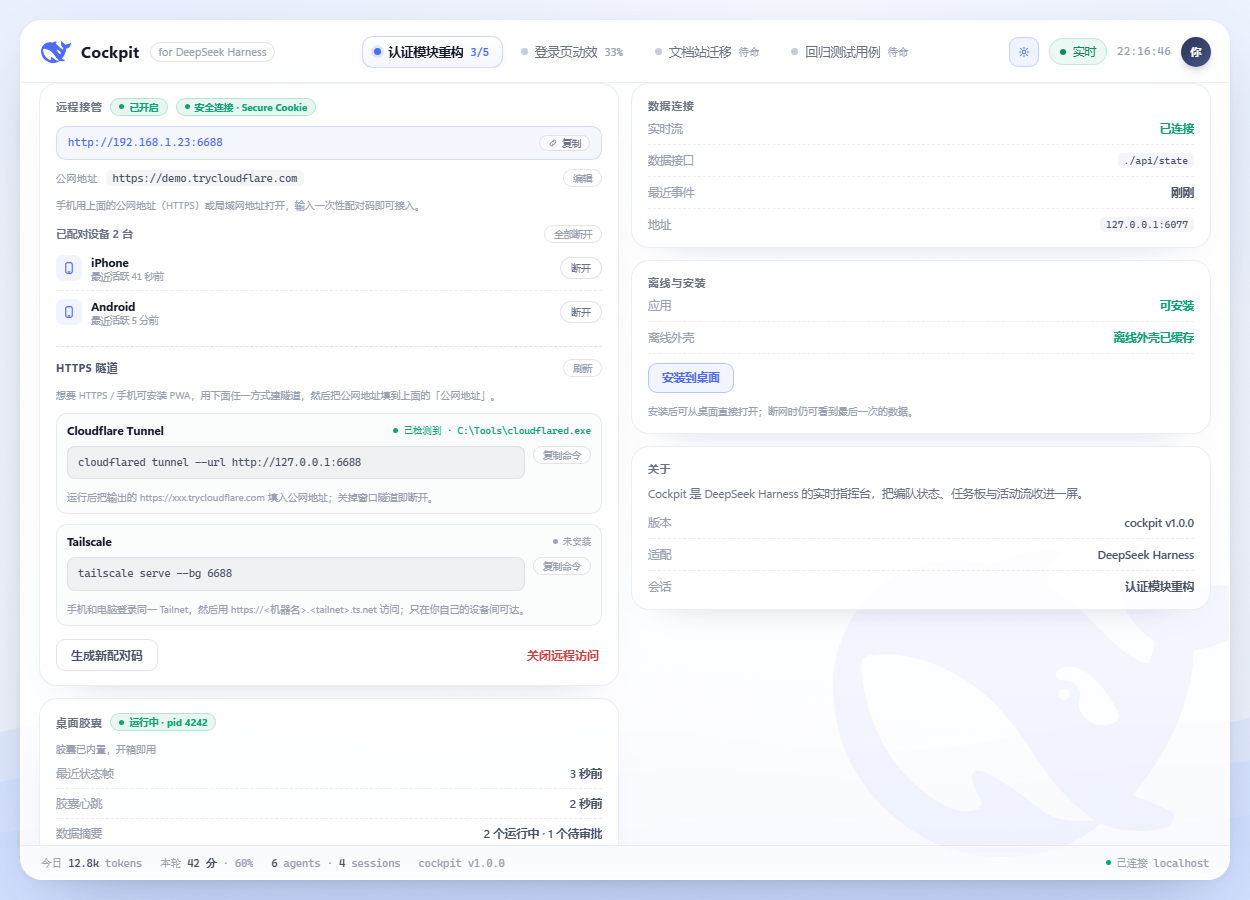This screenshot has height=900, width=1250.
Task: Switch to the 文档站迁移 session tab
Action: 707,52
